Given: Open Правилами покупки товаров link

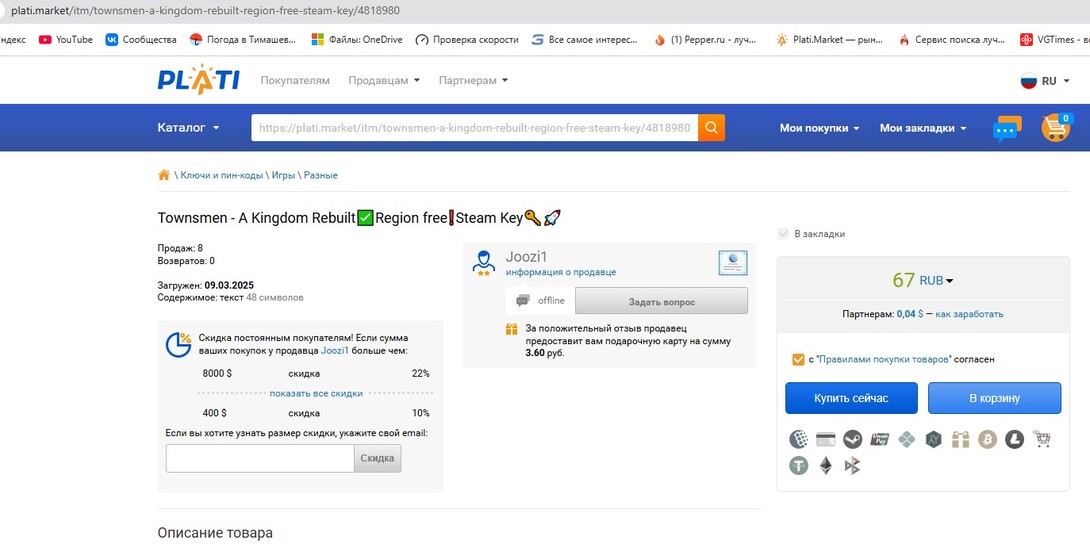Looking at the screenshot, I should point(885,359).
